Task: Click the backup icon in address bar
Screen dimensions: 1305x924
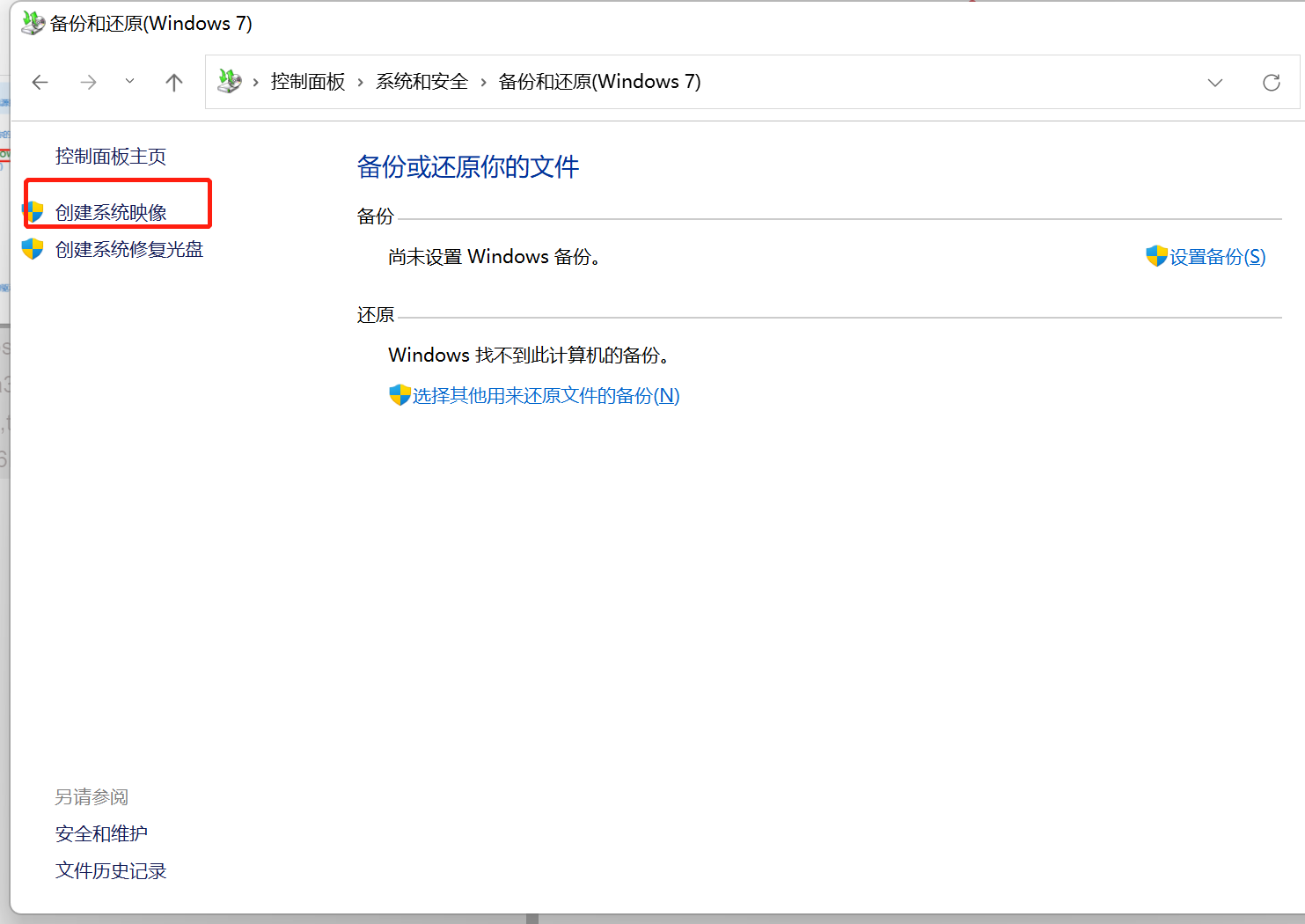Action: [x=230, y=81]
